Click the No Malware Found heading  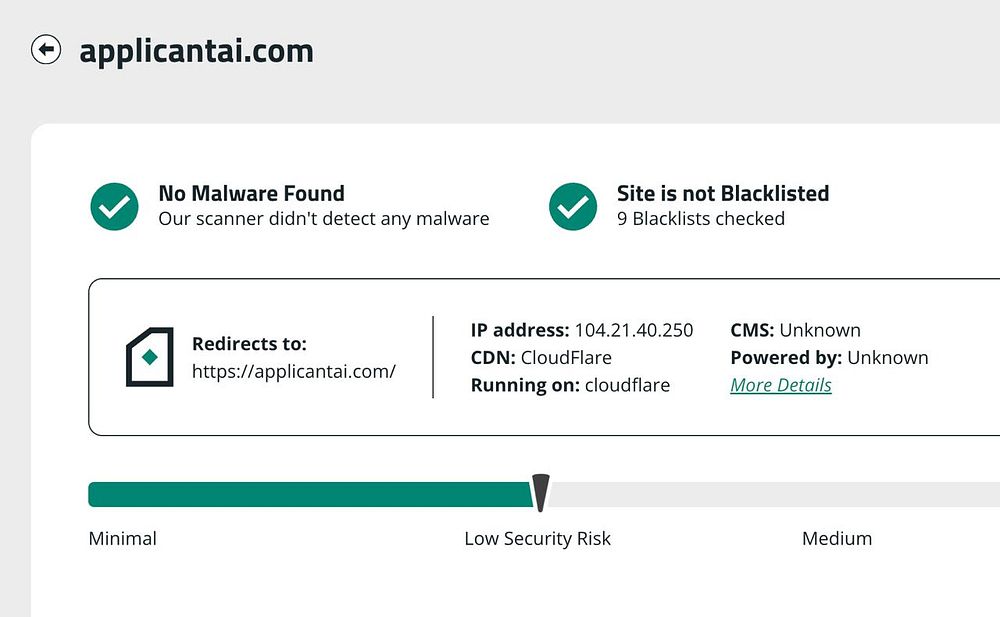(251, 193)
